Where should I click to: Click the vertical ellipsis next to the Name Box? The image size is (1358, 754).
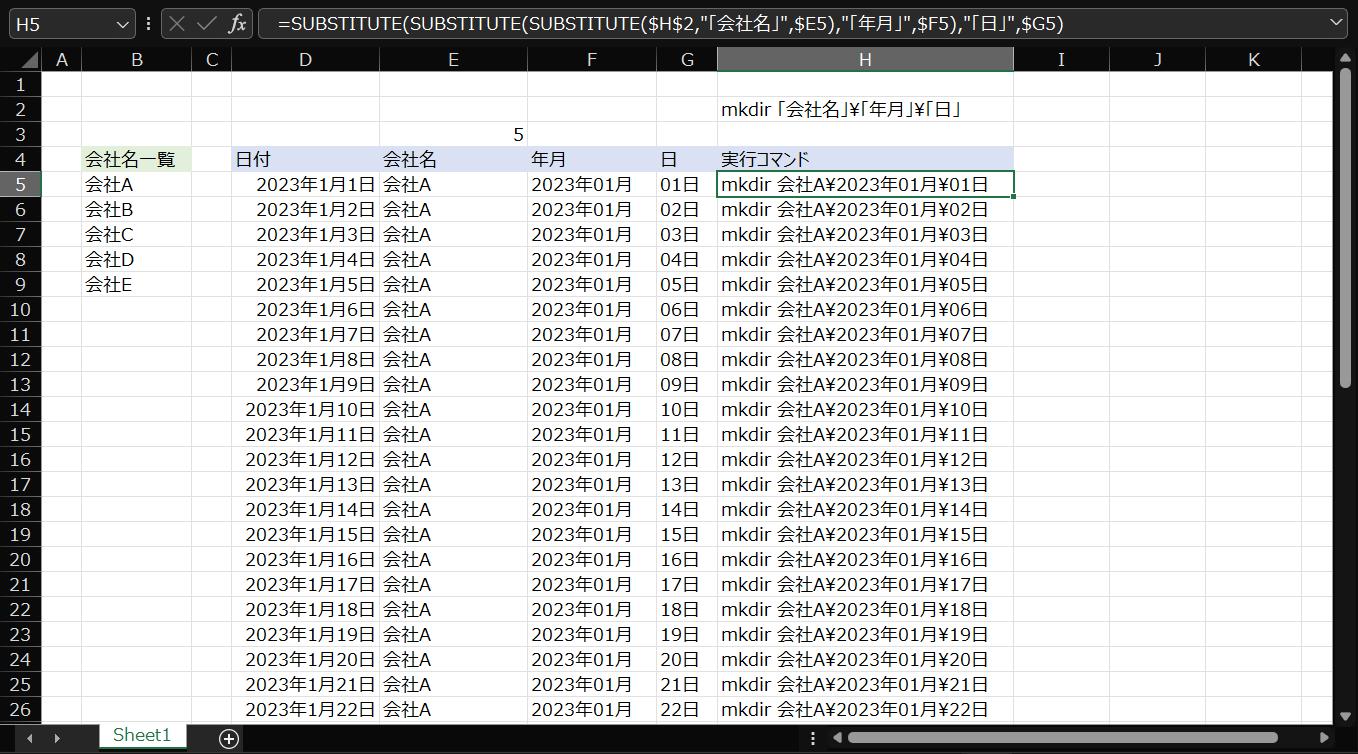coord(146,21)
